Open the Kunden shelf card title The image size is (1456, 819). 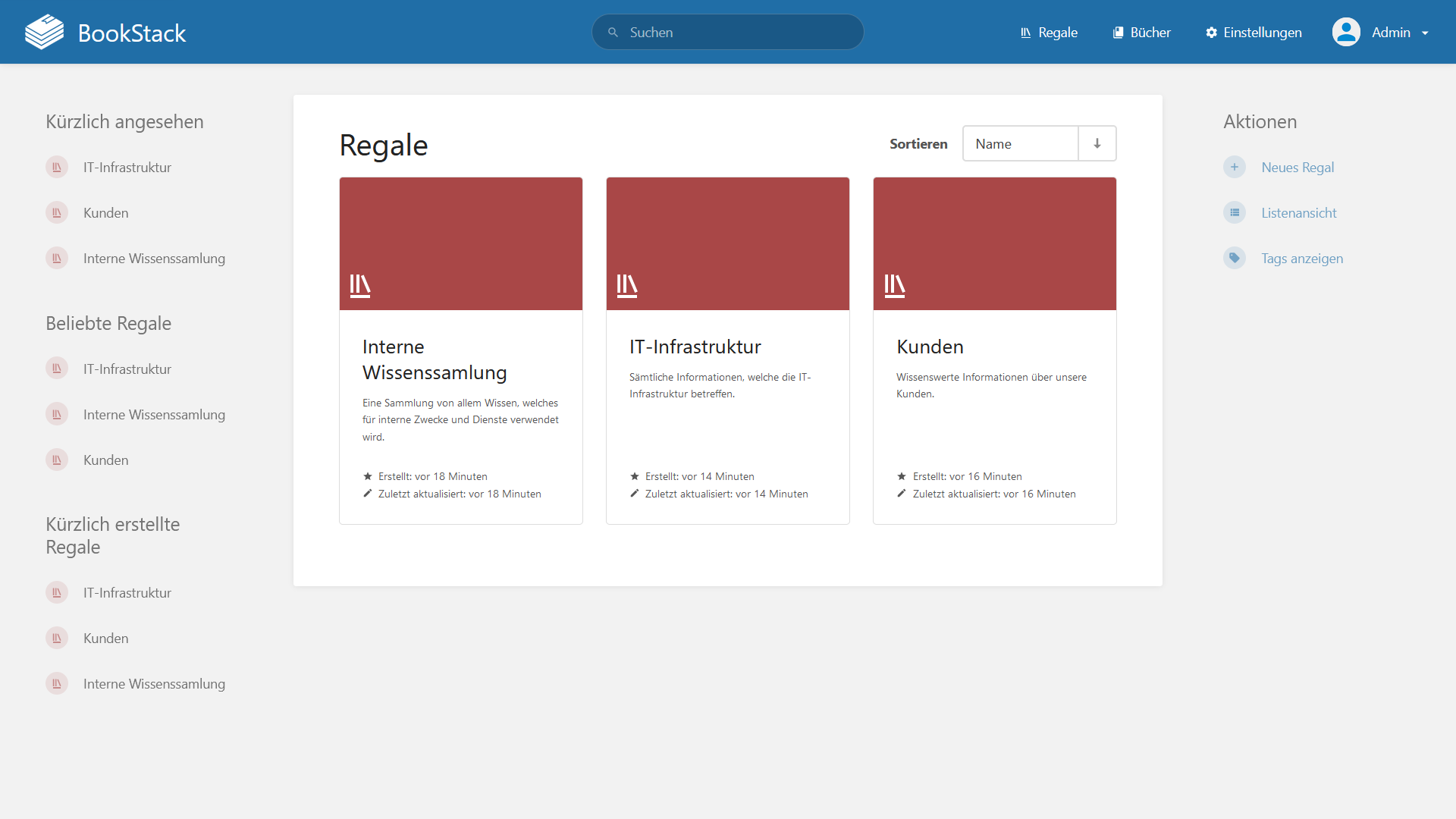(930, 347)
